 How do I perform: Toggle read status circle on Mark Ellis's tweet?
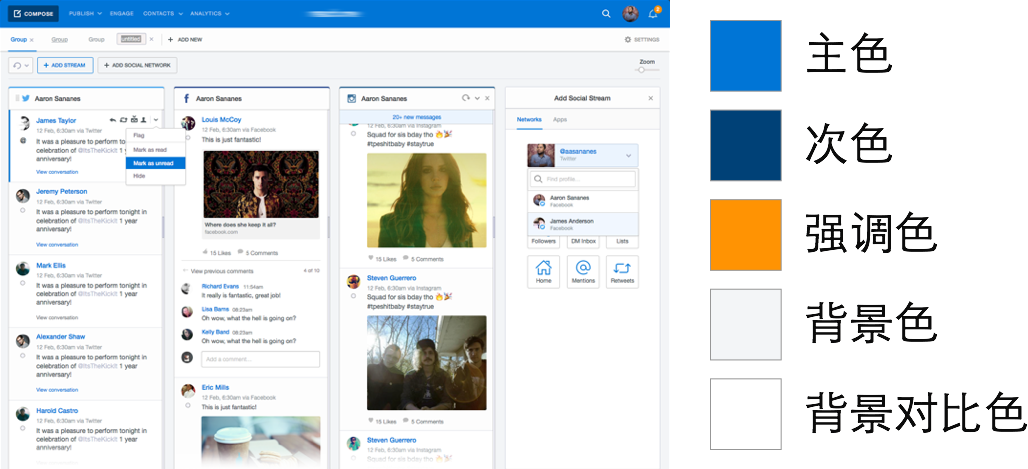point(22,285)
